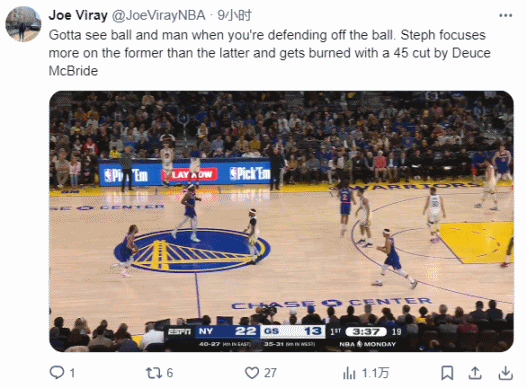The height and width of the screenshot is (388, 527).
Task: Click the reply speech bubble icon
Action: coord(57,373)
